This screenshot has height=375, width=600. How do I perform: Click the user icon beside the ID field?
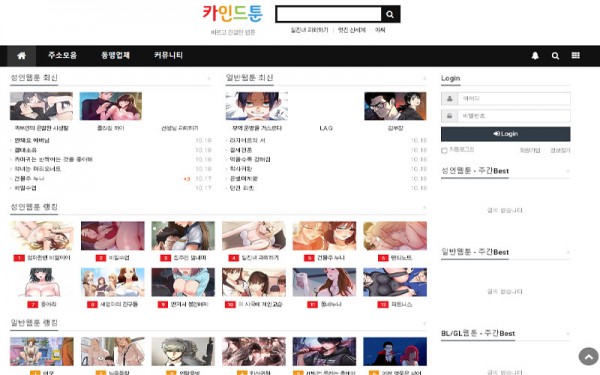click(x=450, y=99)
